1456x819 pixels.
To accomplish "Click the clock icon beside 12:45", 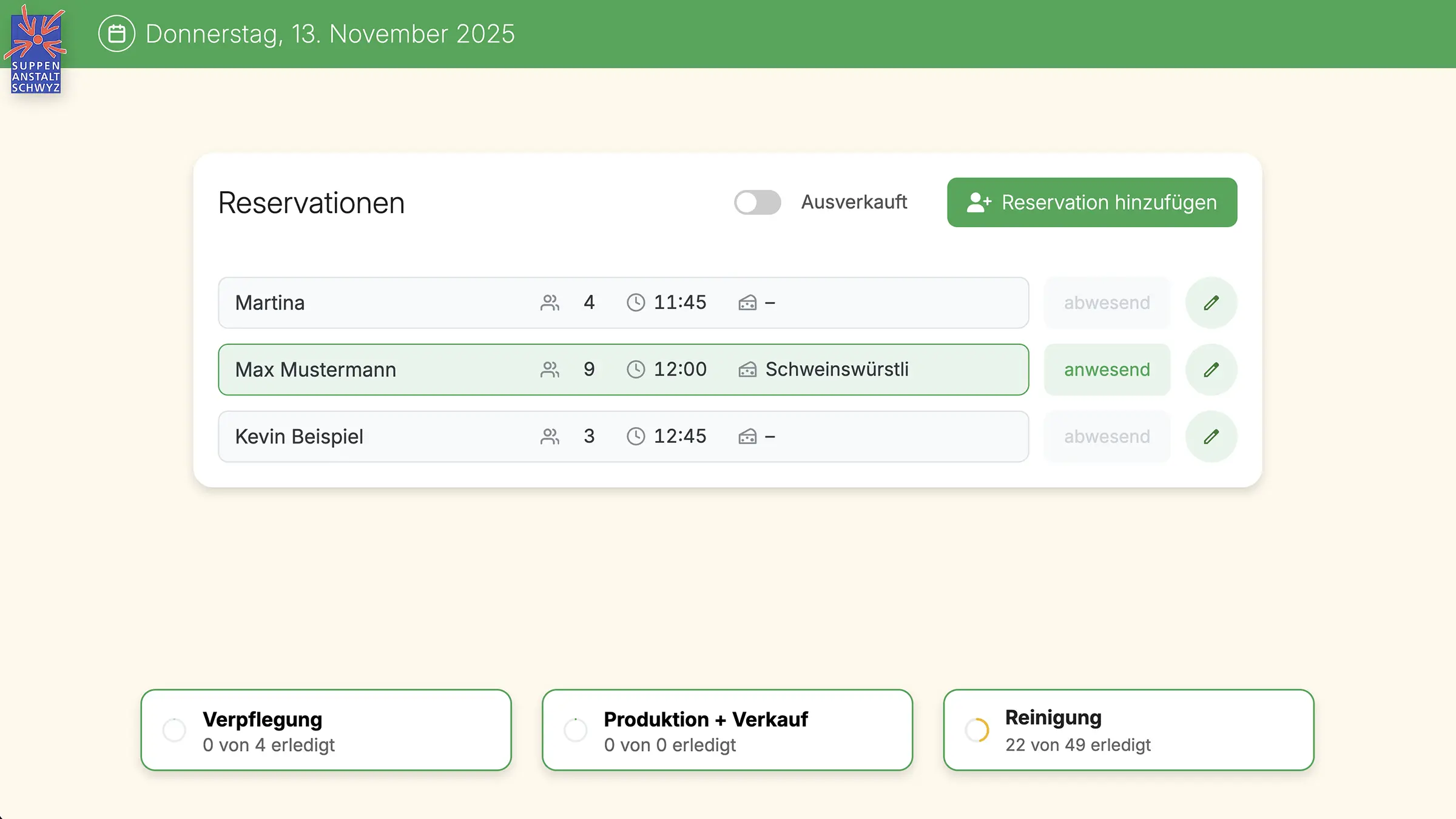I will coord(635,436).
